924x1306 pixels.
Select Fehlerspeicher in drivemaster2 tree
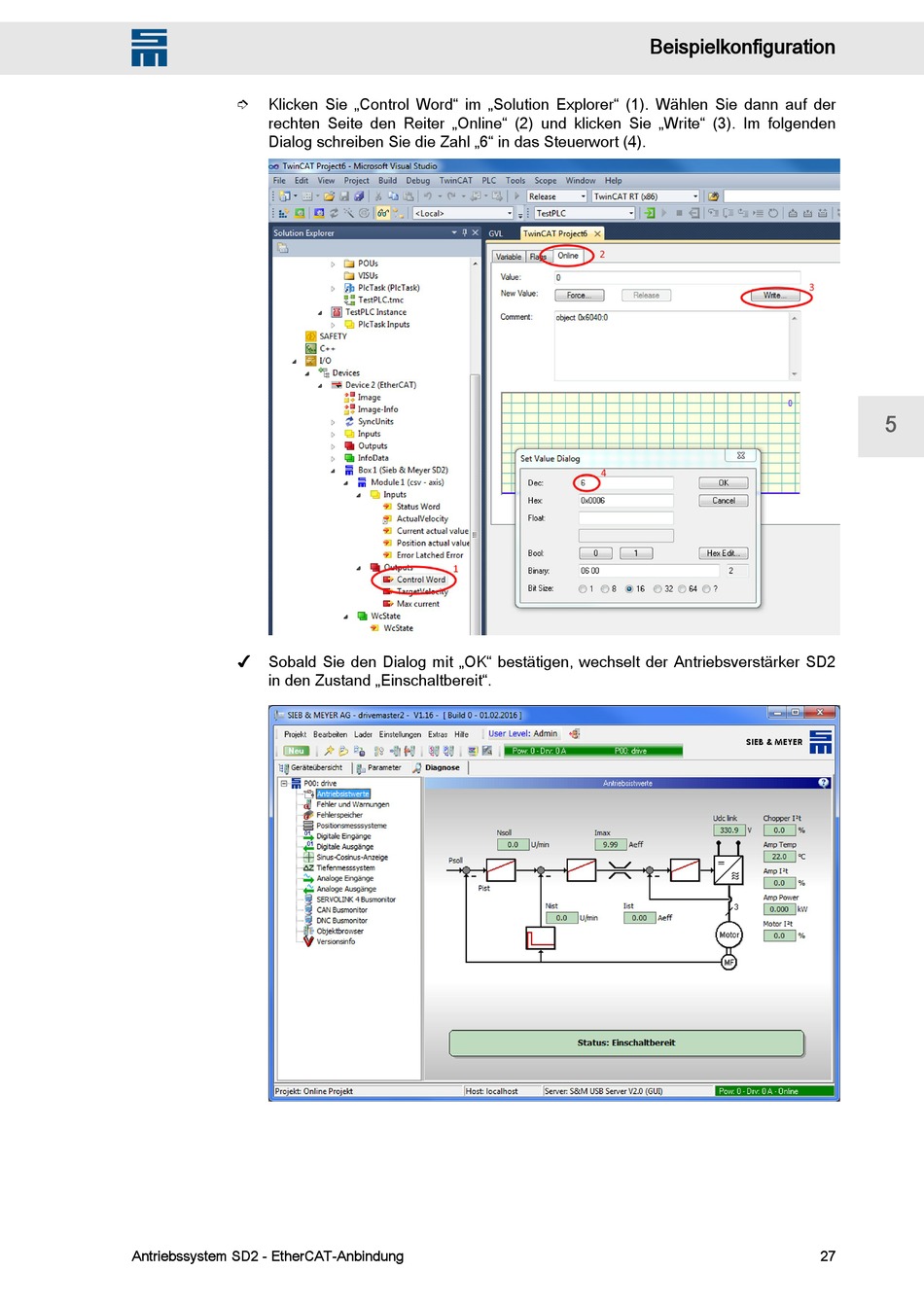339,815
